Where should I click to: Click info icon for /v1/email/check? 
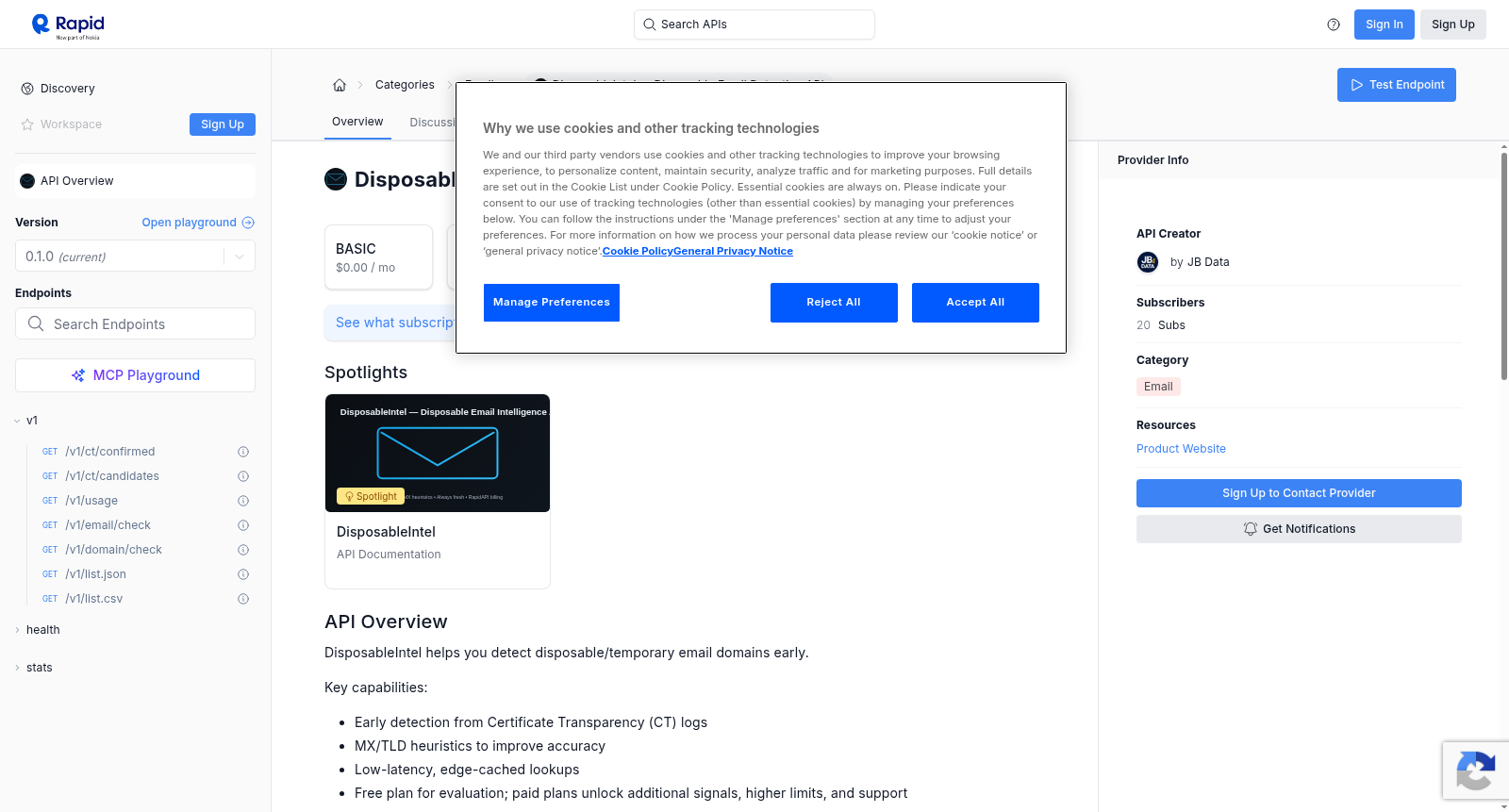click(243, 525)
